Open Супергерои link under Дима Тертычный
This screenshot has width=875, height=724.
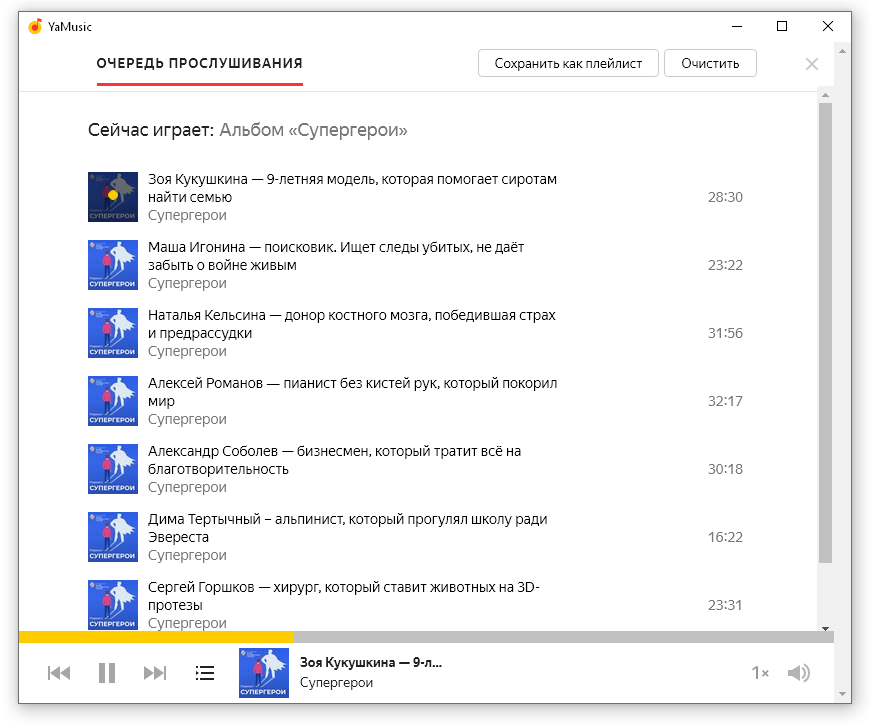coord(187,556)
